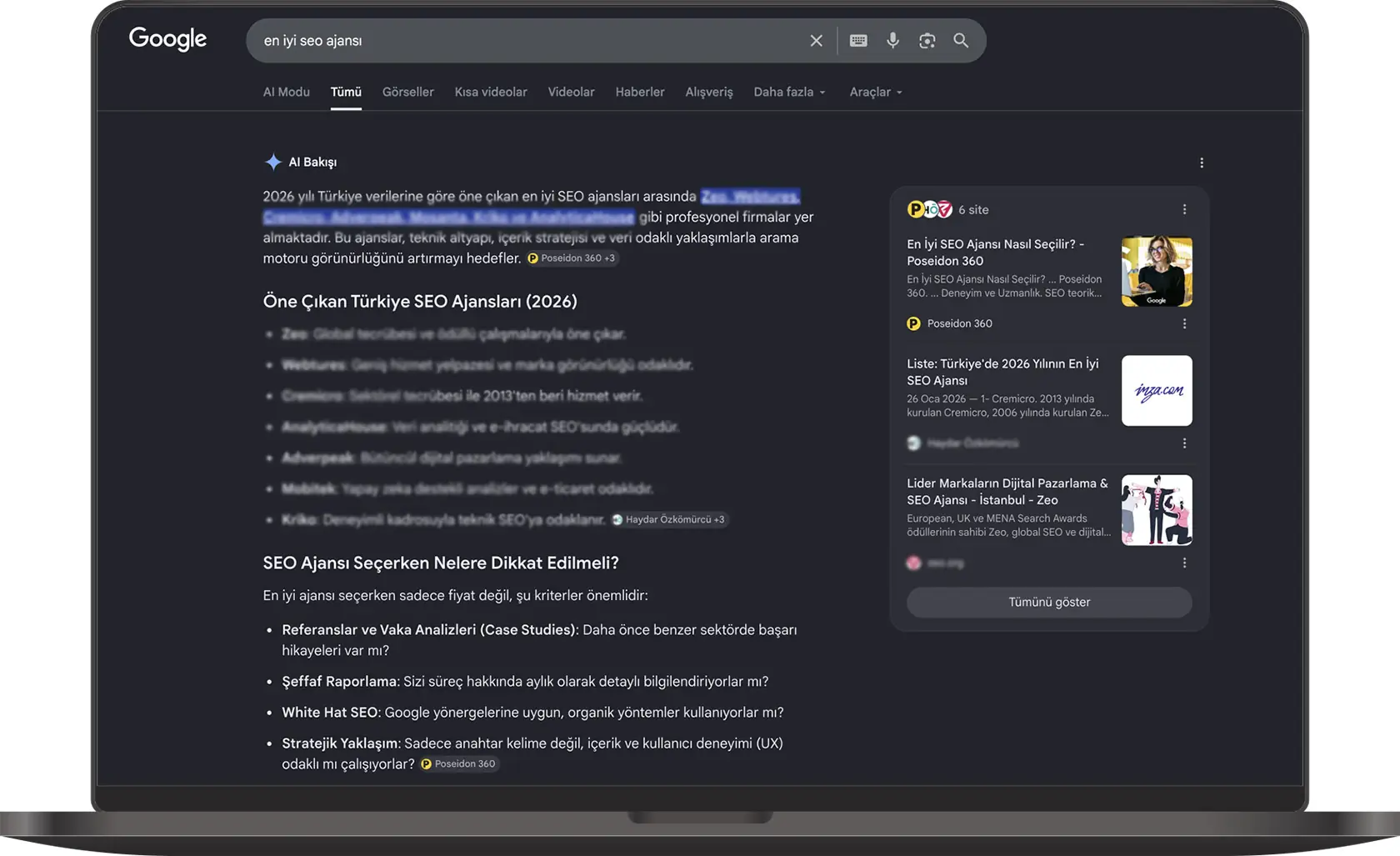The width and height of the screenshot is (1400, 856).
Task: Switch to the Görseller tab
Action: pos(408,92)
